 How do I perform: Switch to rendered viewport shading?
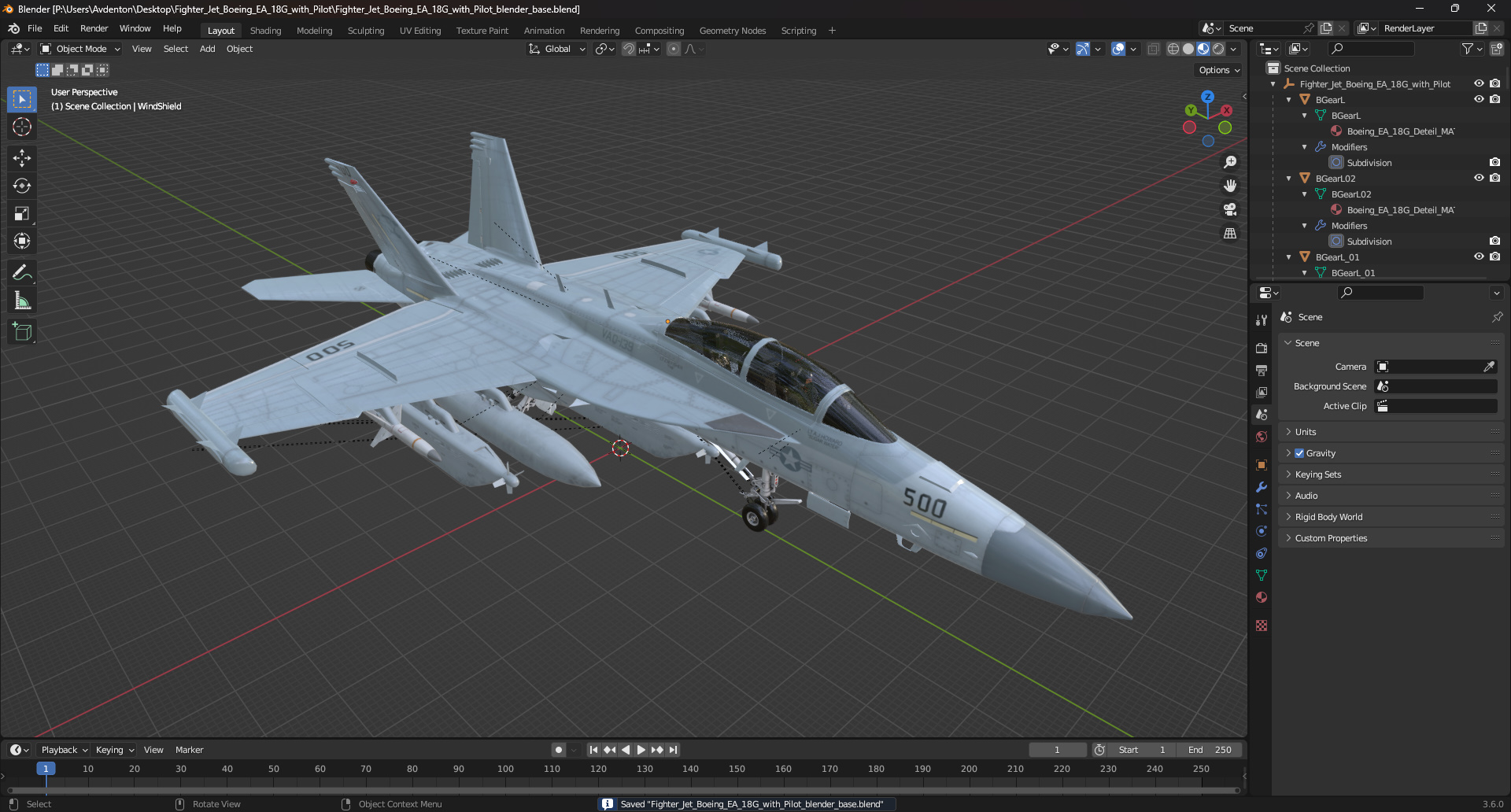[x=1218, y=49]
